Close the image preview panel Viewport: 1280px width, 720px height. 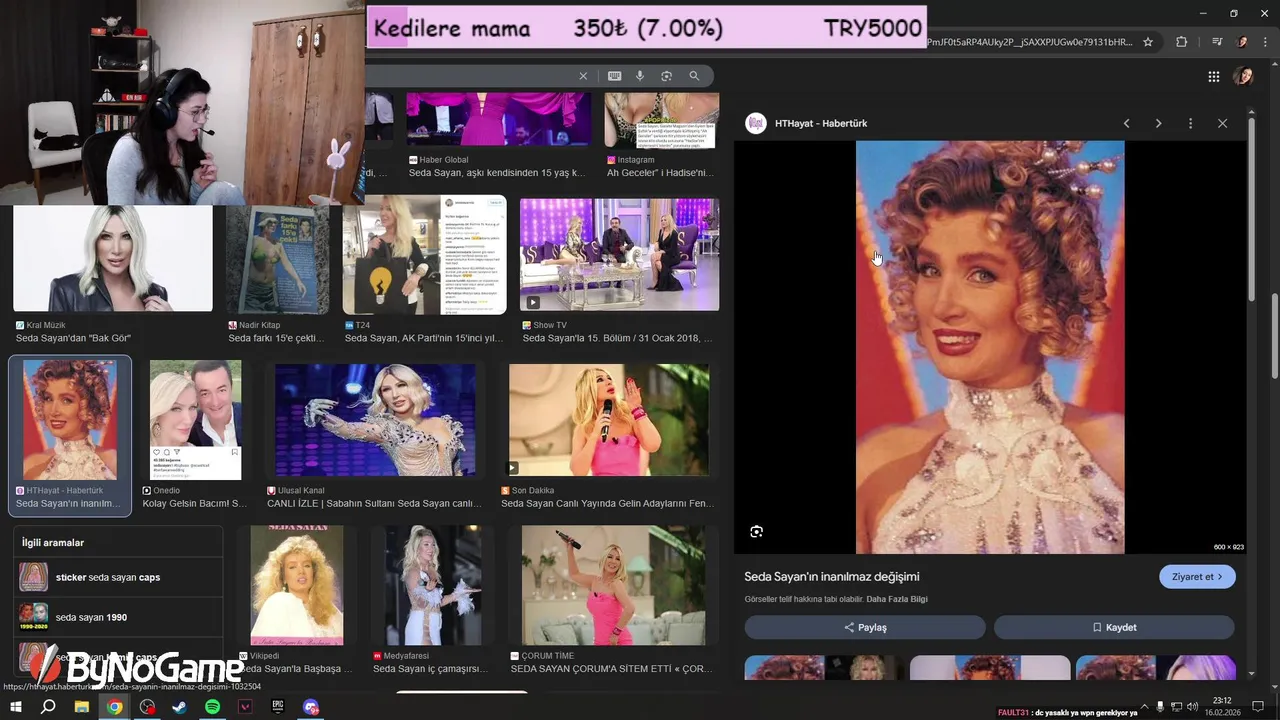1222,123
